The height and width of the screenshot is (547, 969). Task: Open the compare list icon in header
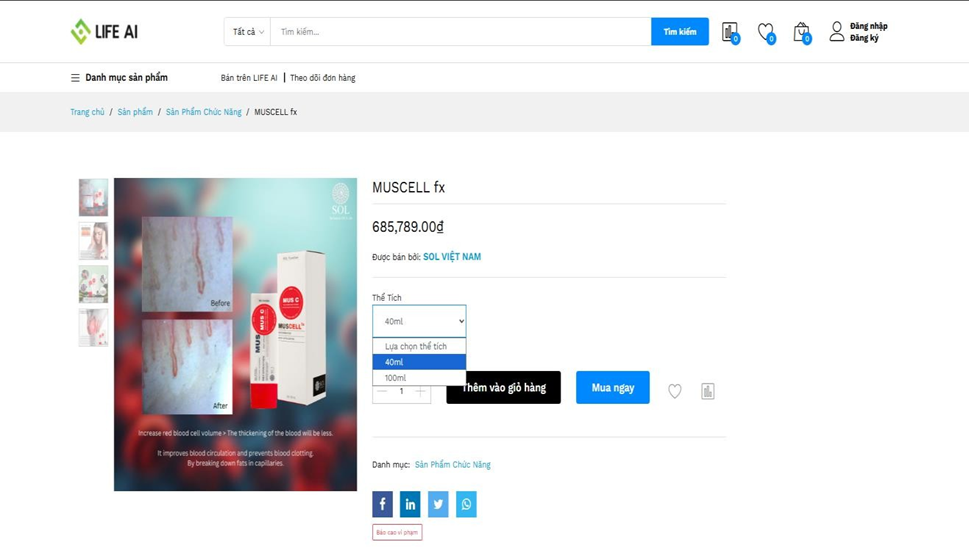click(x=730, y=32)
